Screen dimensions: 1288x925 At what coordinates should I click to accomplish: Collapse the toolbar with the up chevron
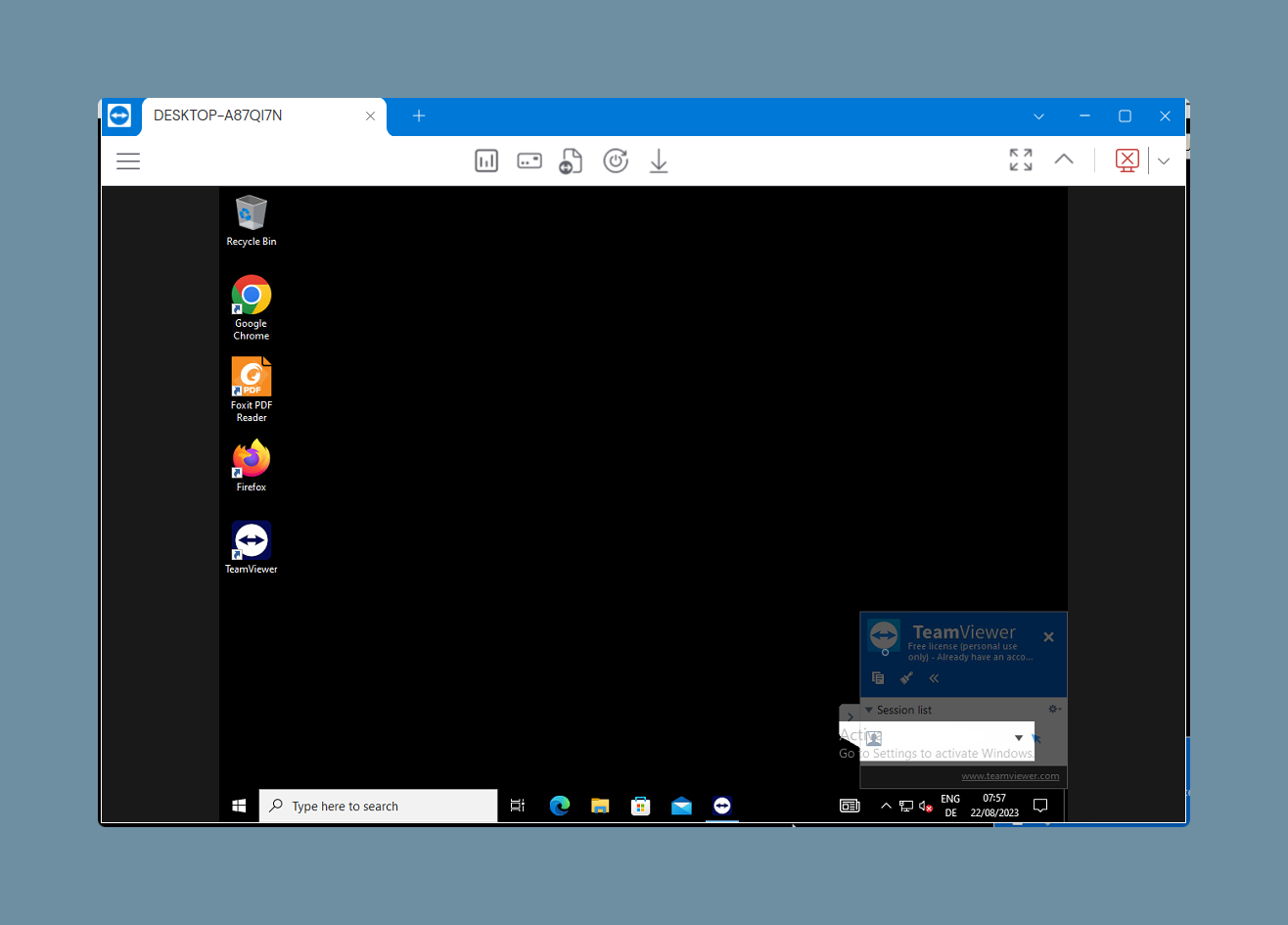tap(1064, 160)
